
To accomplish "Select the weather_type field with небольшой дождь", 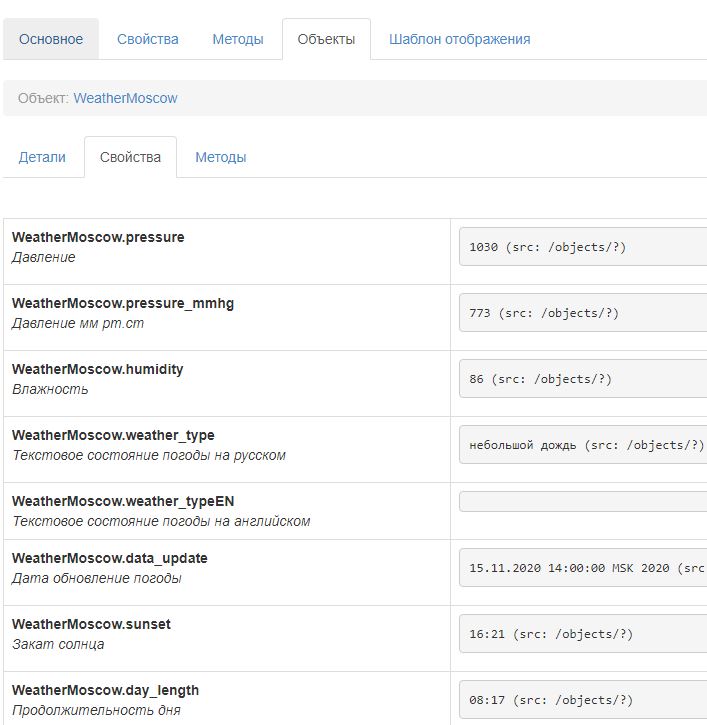I will [582, 445].
